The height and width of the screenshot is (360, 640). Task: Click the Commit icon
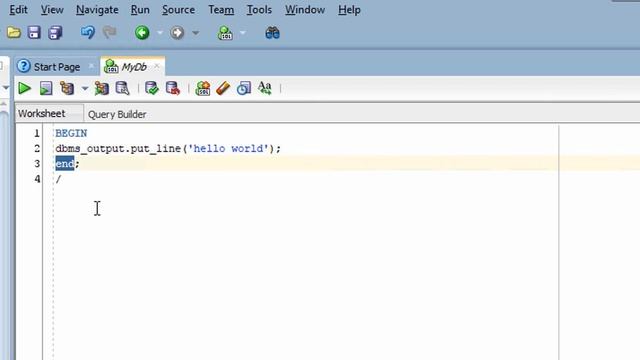pyautogui.click(x=151, y=88)
